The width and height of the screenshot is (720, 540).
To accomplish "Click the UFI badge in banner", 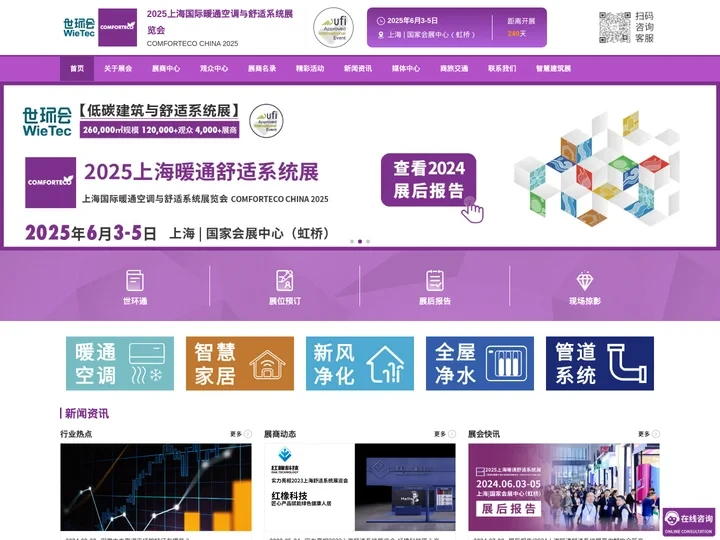I will [x=266, y=121].
